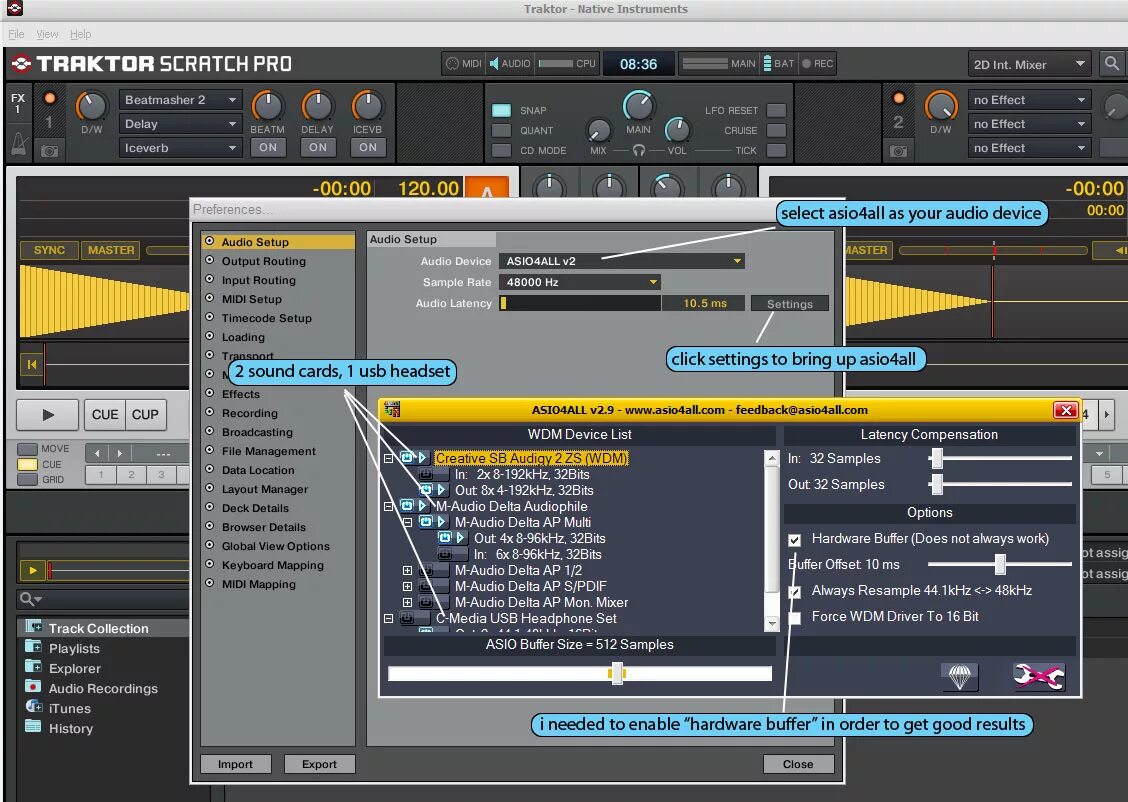Toggle the ICEVB ON button
Viewport: 1128px width, 802px height.
[x=368, y=147]
